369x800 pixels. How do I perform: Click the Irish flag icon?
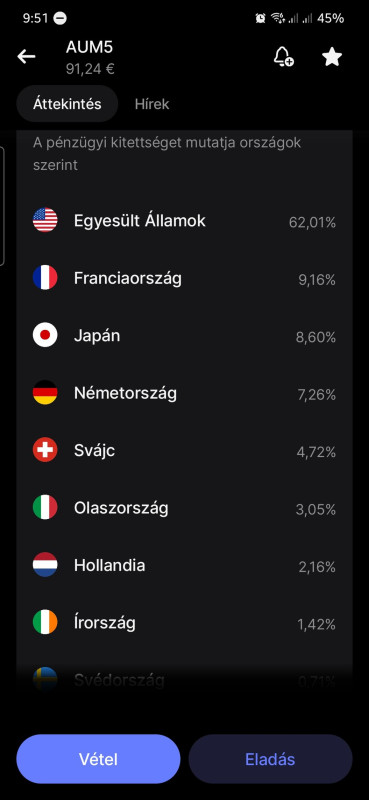click(45, 622)
